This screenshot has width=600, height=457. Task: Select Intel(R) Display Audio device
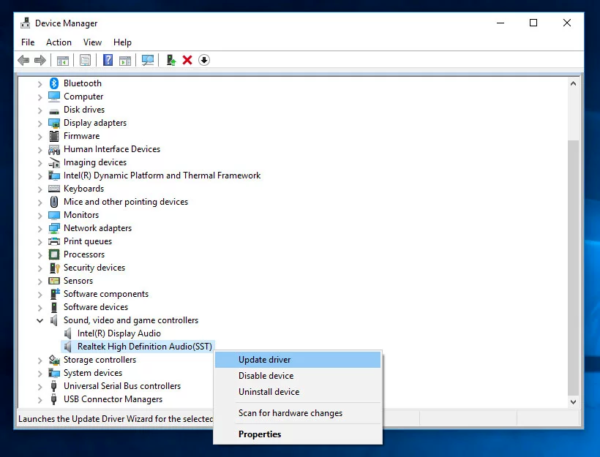(x=119, y=333)
